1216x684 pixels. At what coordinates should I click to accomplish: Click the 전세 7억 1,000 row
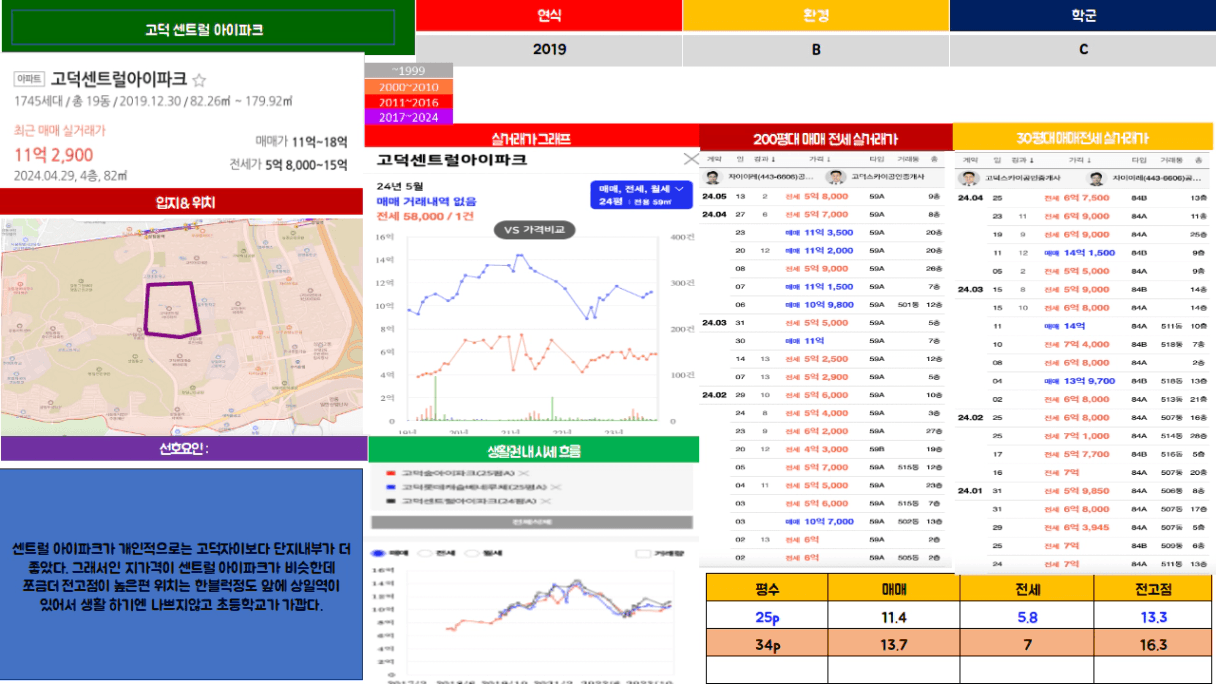[1084, 435]
